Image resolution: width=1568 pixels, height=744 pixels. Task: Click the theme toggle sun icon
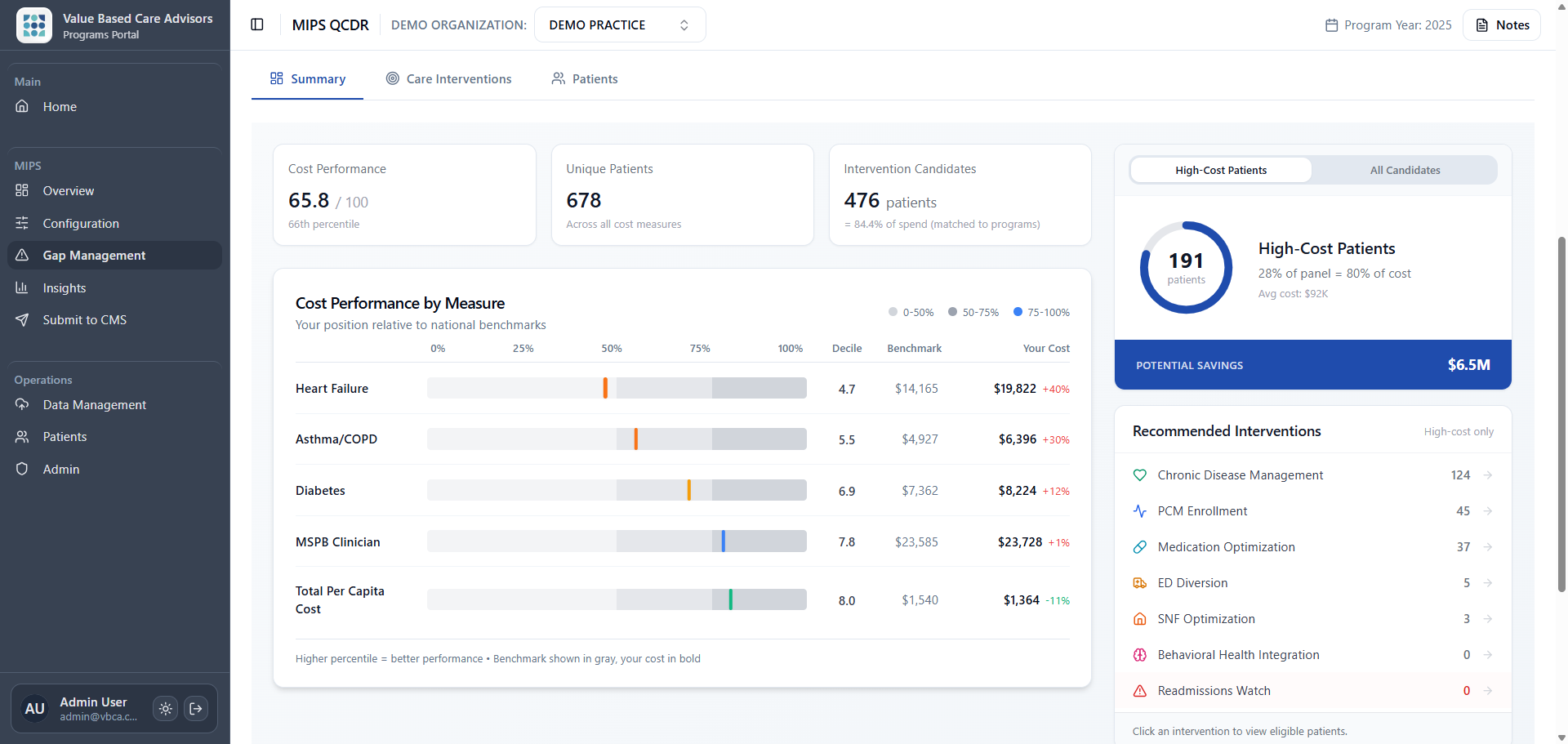click(166, 709)
